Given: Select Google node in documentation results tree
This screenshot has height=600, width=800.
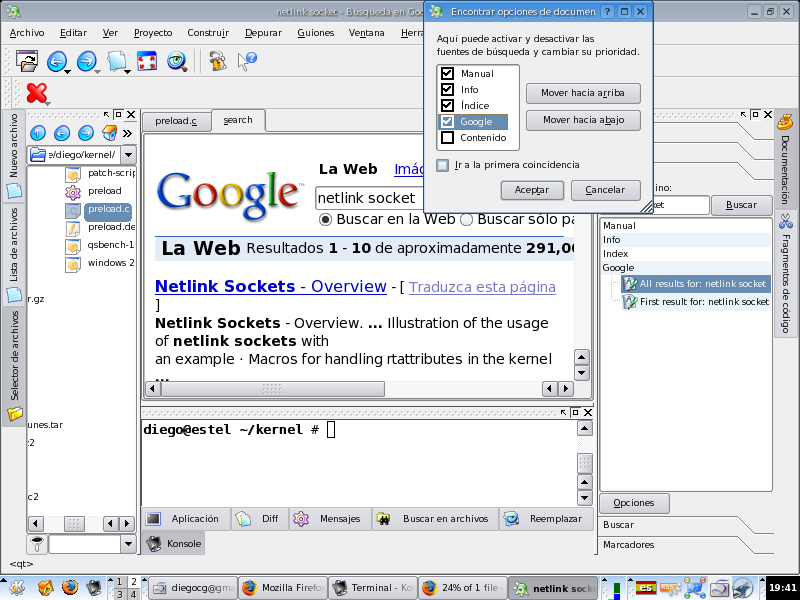Looking at the screenshot, I should (618, 268).
